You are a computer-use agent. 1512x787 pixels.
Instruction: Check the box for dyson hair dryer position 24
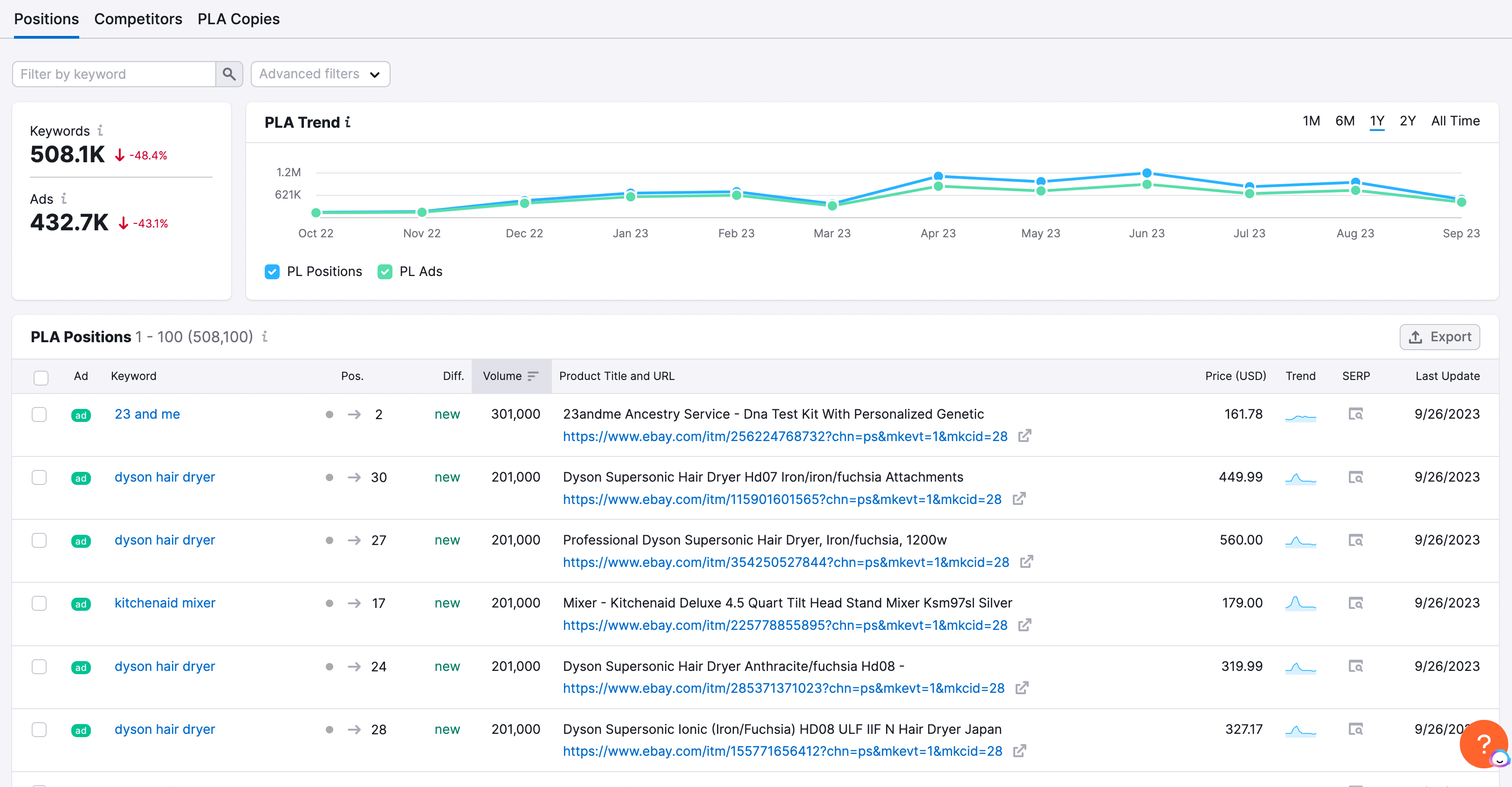coord(39,666)
